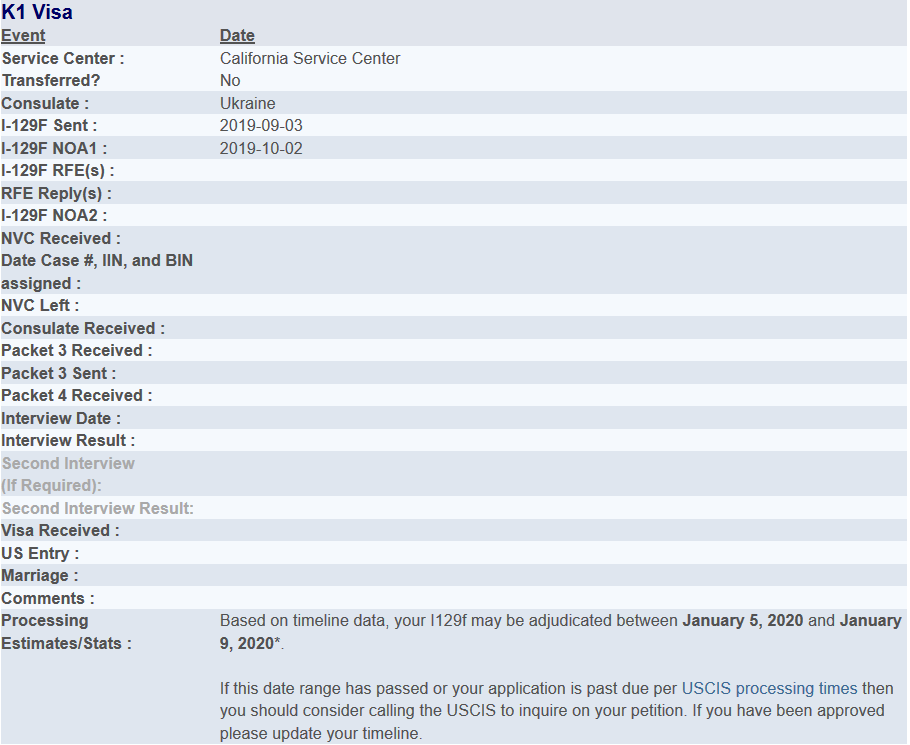Click the Event column header

pos(23,35)
